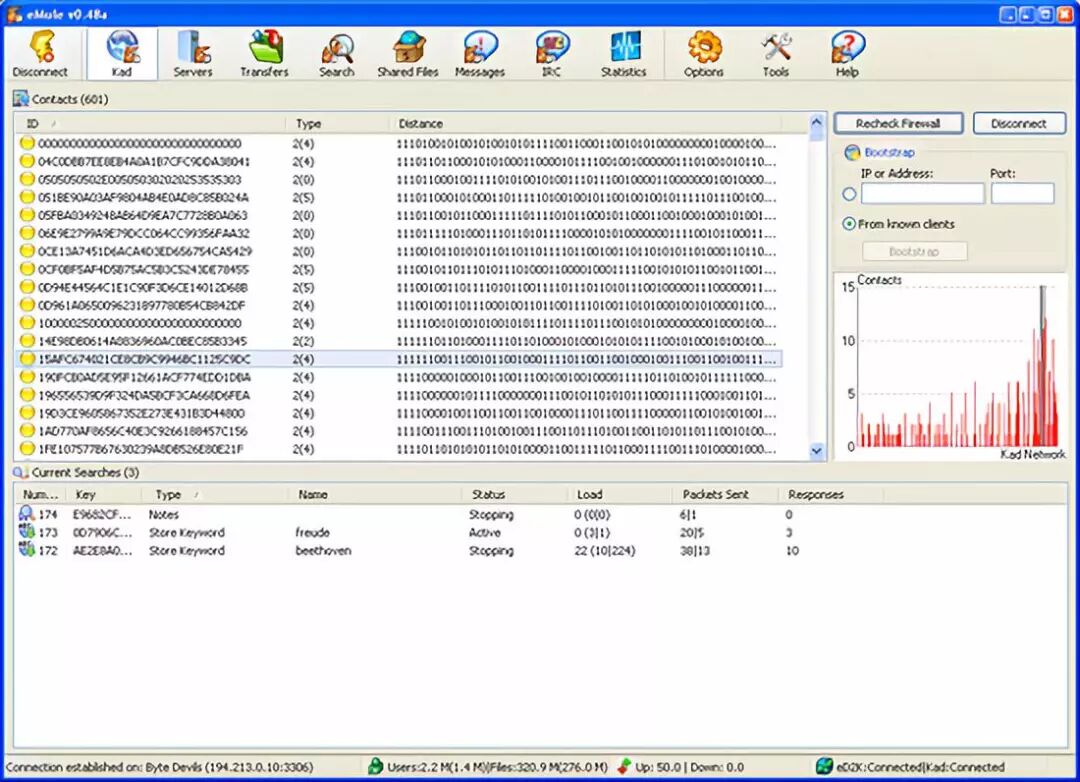This screenshot has width=1080, height=782.
Task: Select the IP or Address radio button
Action: 849,194
